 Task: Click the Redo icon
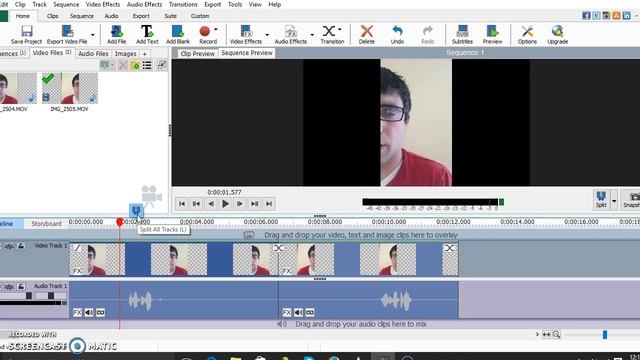coord(427,31)
